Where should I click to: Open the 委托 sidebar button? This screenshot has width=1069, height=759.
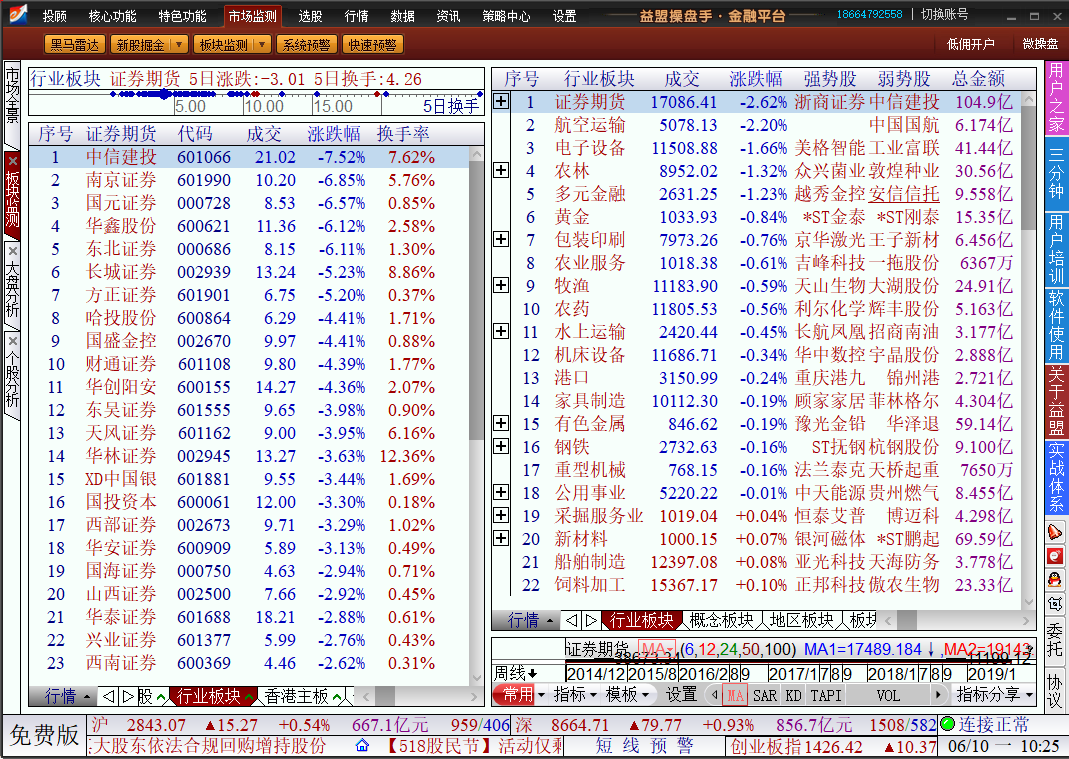(1055, 640)
